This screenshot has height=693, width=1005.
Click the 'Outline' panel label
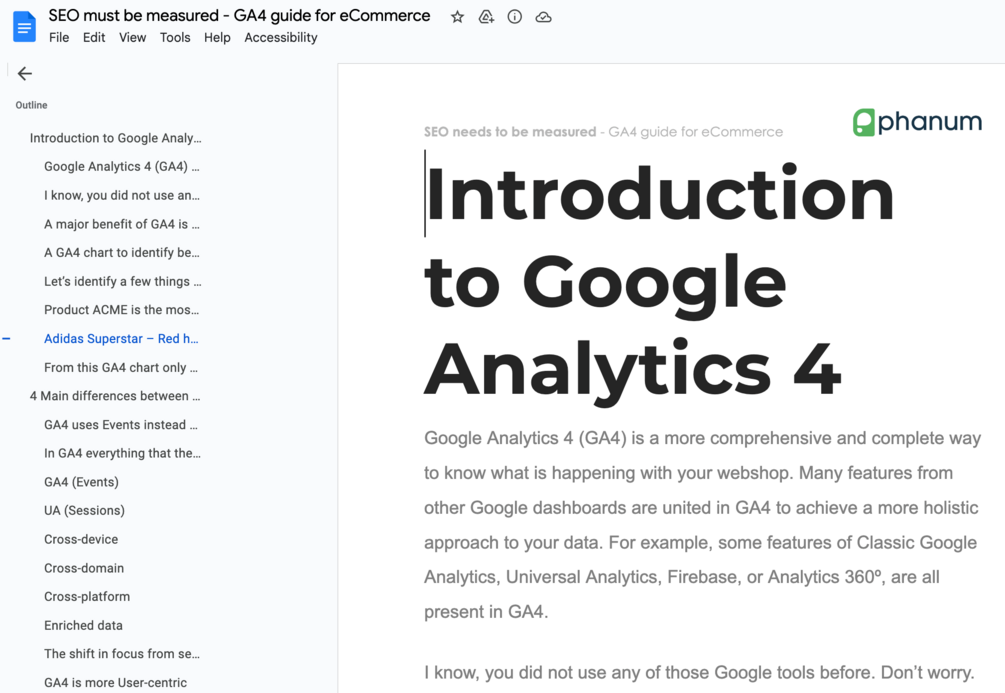[x=31, y=105]
